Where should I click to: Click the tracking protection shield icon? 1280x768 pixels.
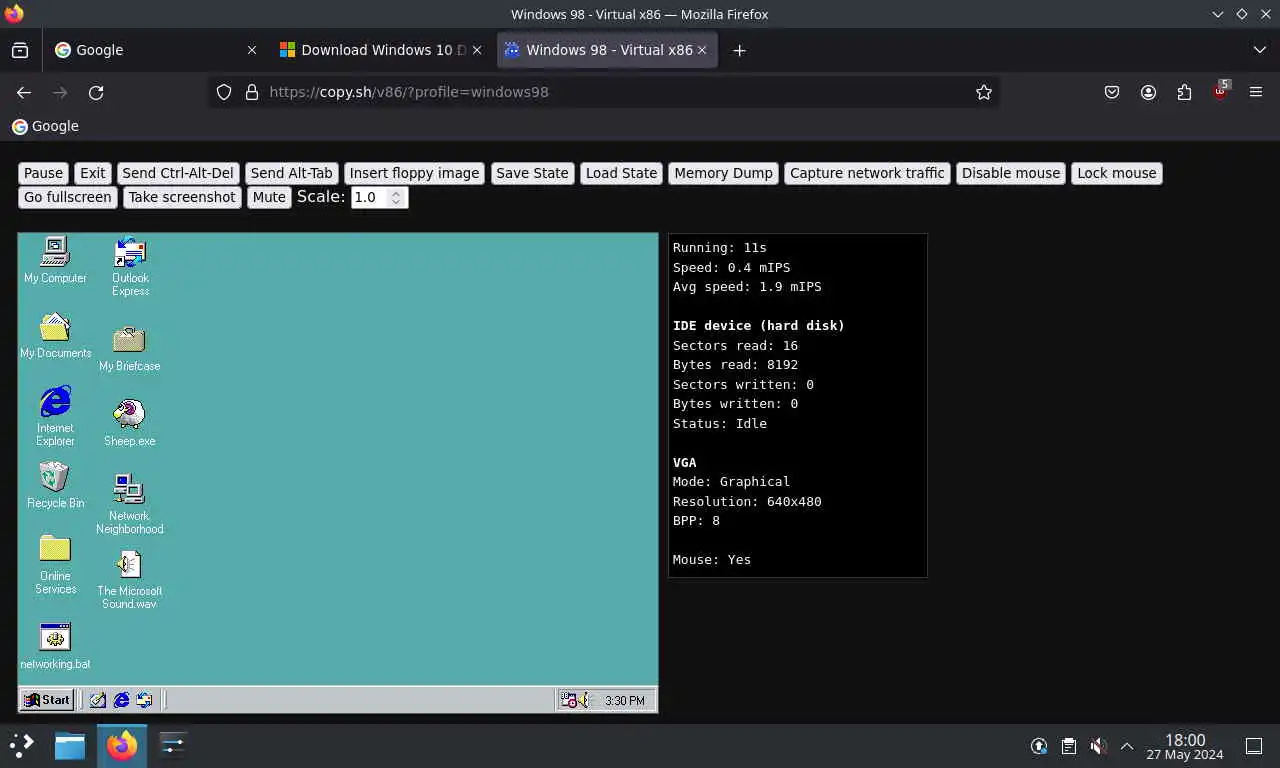pos(224,92)
